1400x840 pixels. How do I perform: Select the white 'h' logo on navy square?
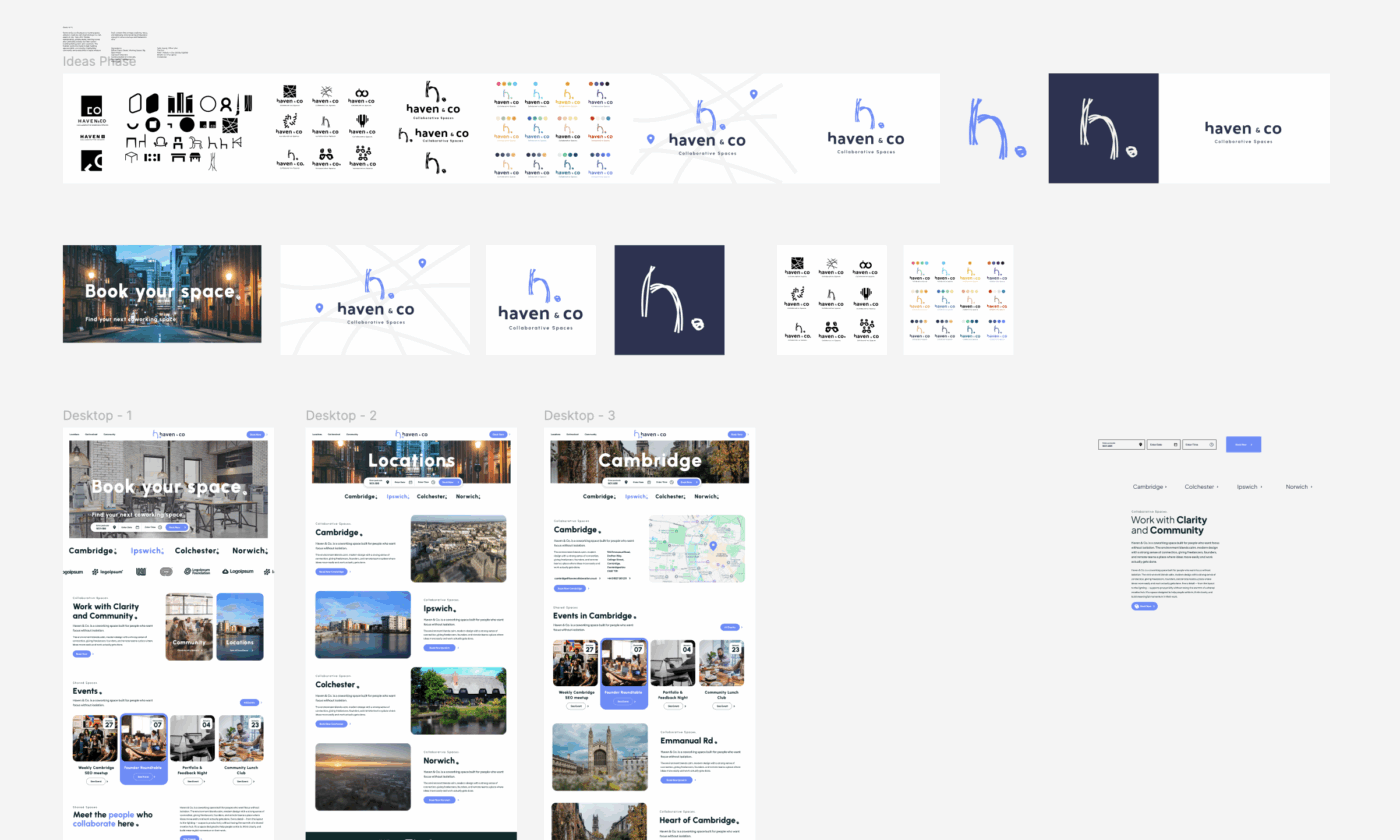(x=669, y=300)
